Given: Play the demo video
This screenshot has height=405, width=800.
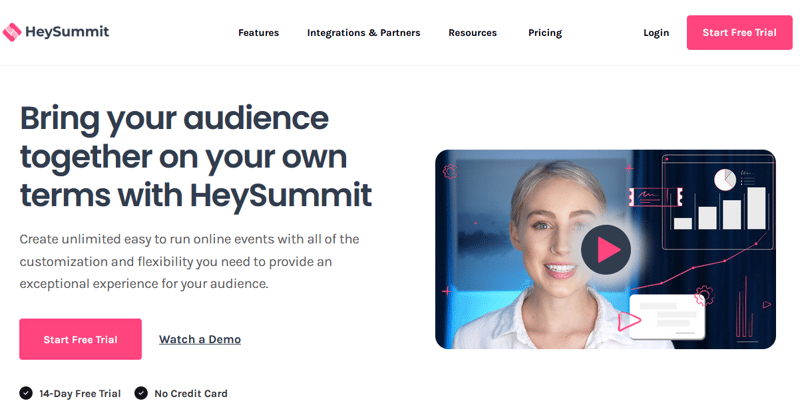Looking at the screenshot, I should point(606,250).
